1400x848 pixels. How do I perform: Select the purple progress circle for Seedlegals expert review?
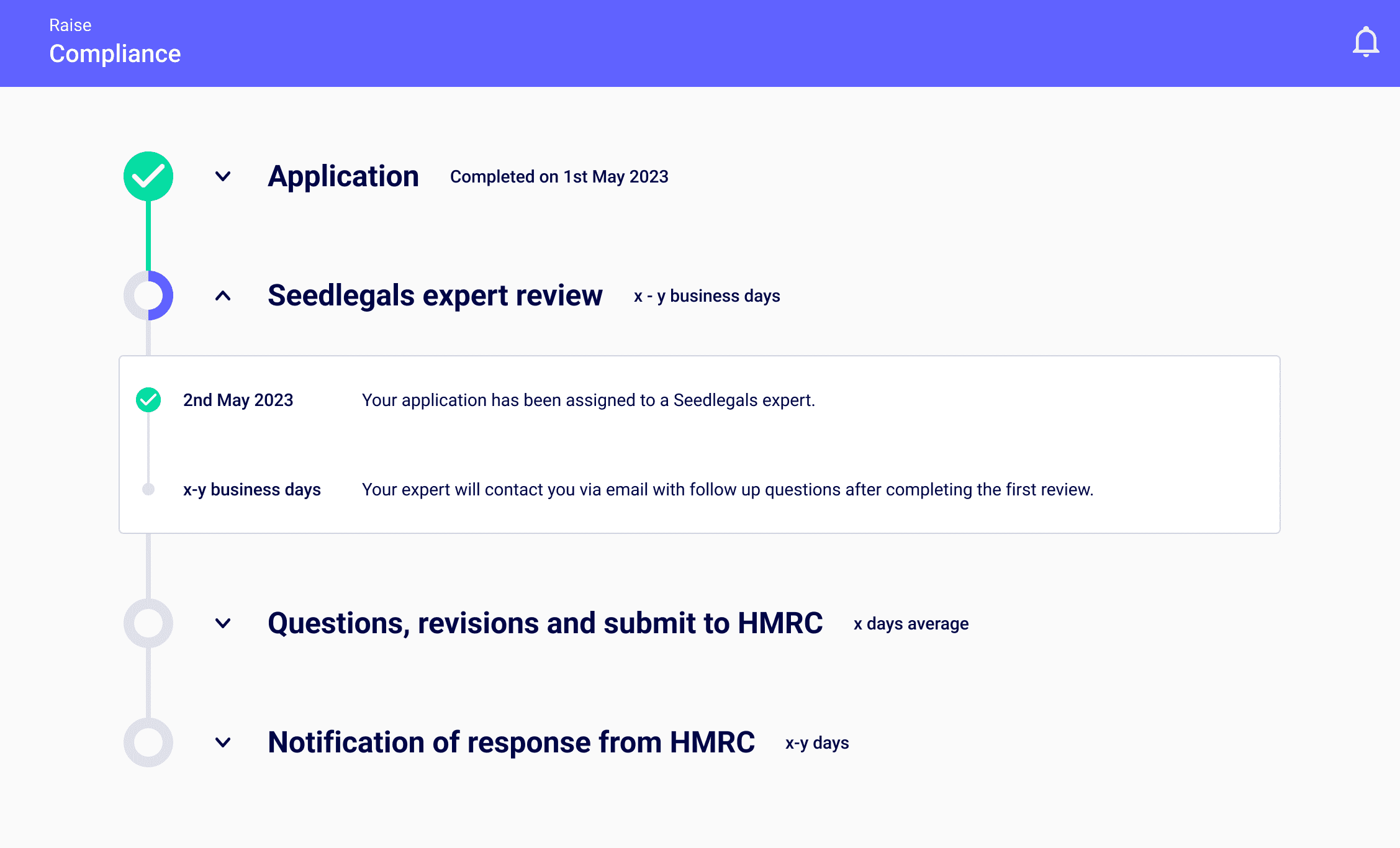(x=148, y=295)
